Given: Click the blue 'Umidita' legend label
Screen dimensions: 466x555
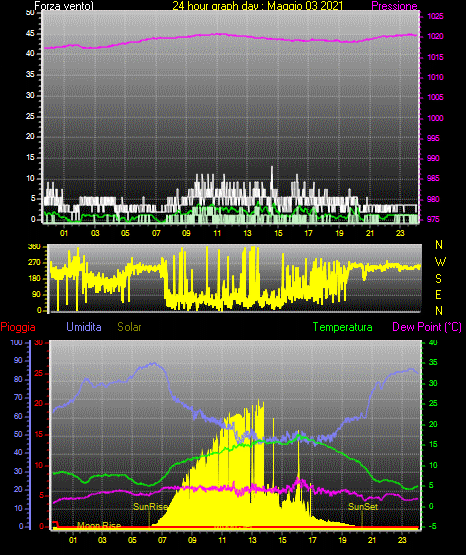Looking at the screenshot, I should 84,327.
